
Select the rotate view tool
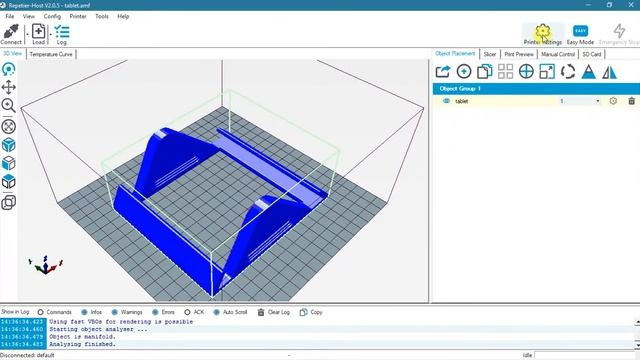(9, 69)
